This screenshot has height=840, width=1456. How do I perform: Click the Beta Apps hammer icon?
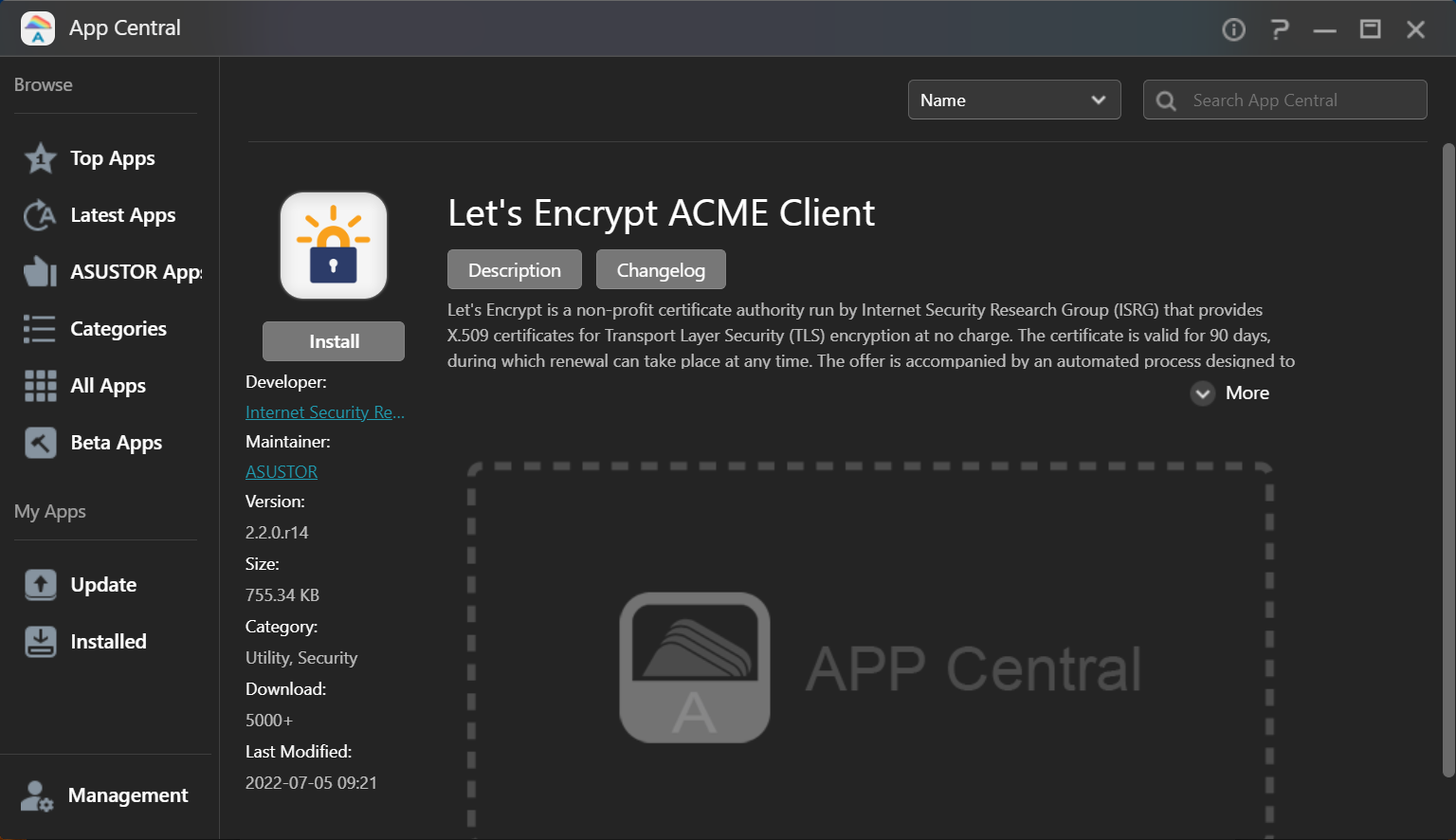(x=40, y=443)
